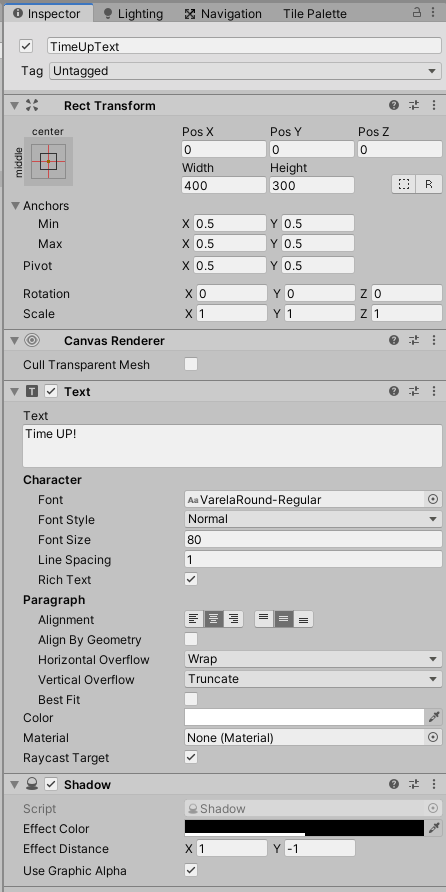Image resolution: width=446 pixels, height=892 pixels.
Task: Select center horizontal text alignment
Action: (x=213, y=620)
